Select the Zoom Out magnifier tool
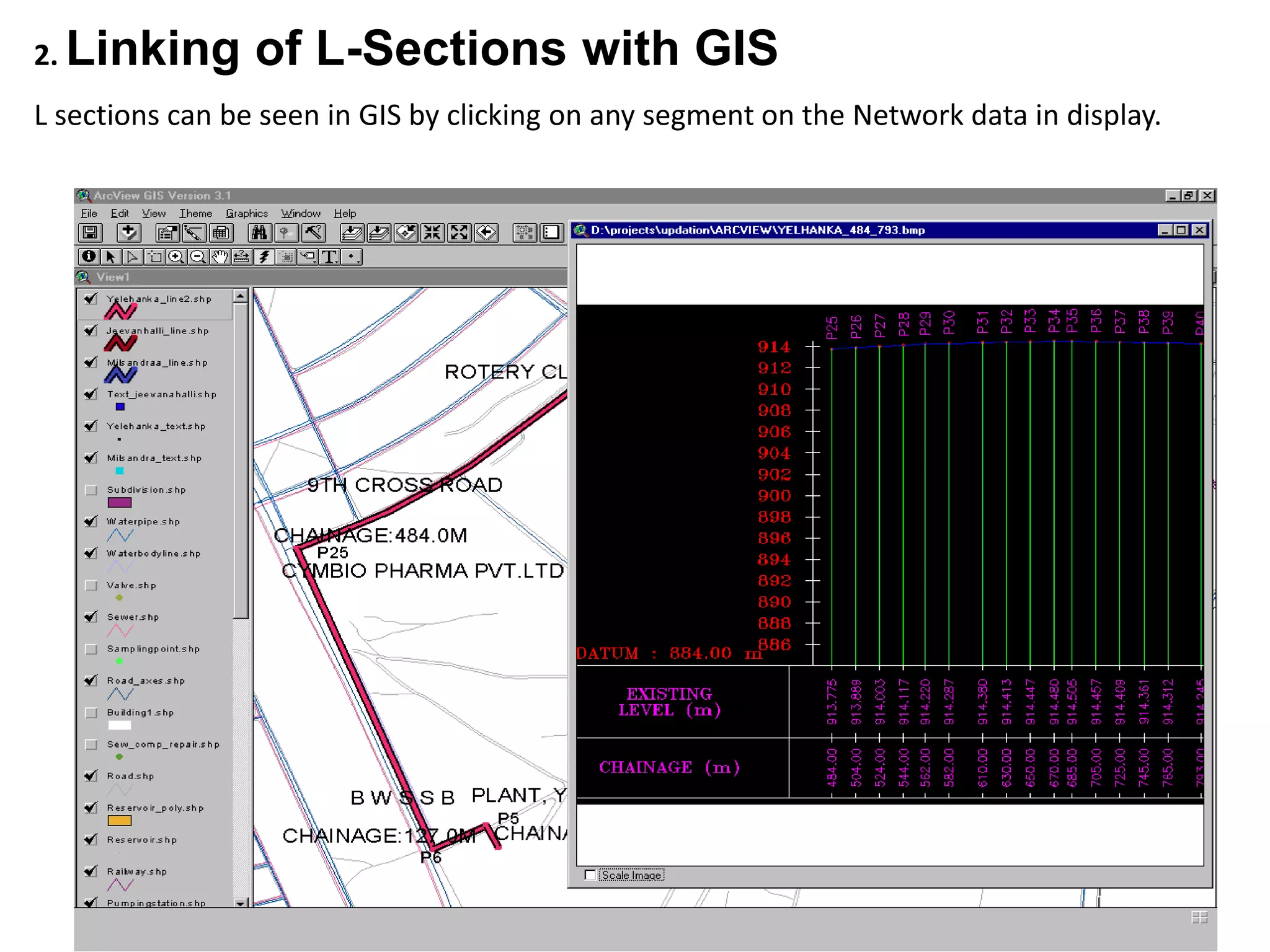This screenshot has width=1270, height=952. point(198,257)
